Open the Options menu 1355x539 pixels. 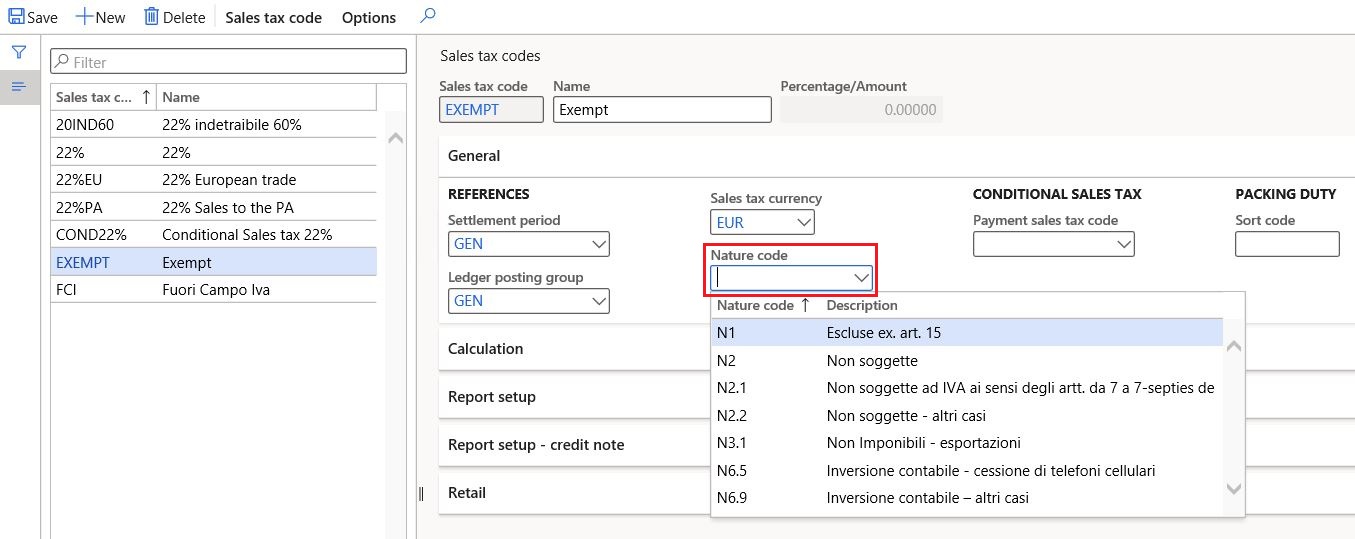coord(368,17)
